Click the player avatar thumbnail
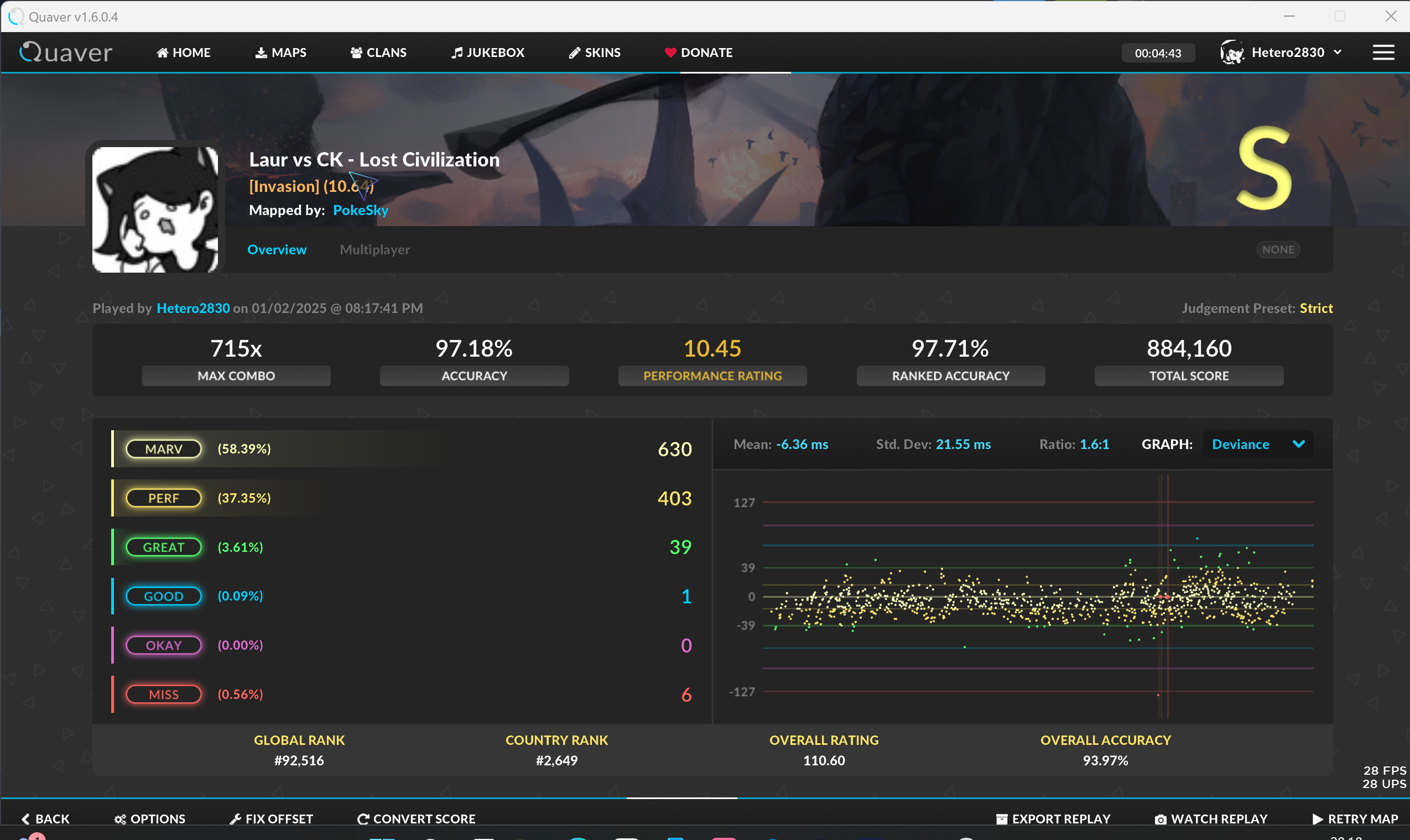 (154, 210)
